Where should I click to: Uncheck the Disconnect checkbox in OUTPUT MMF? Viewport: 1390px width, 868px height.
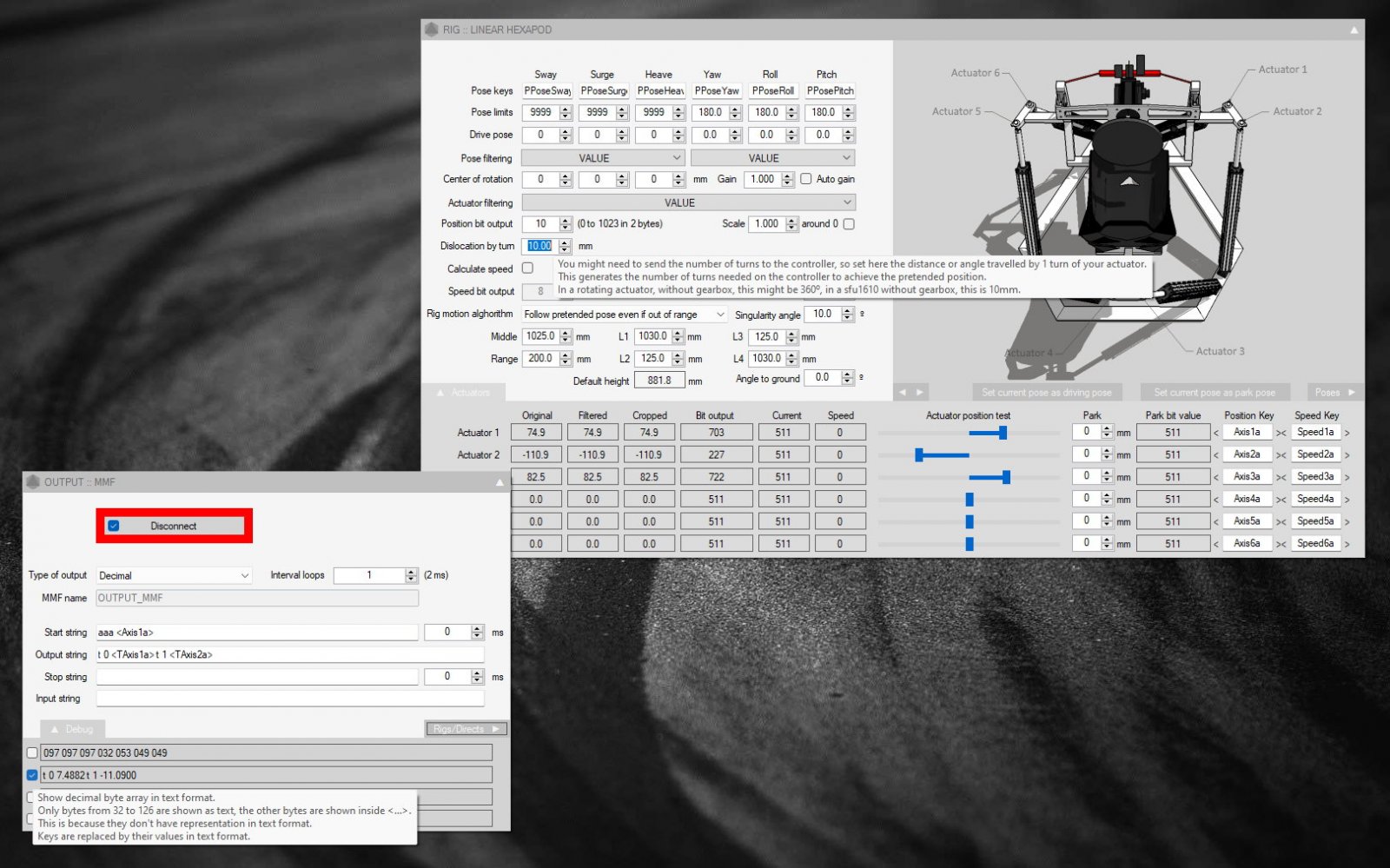point(113,526)
